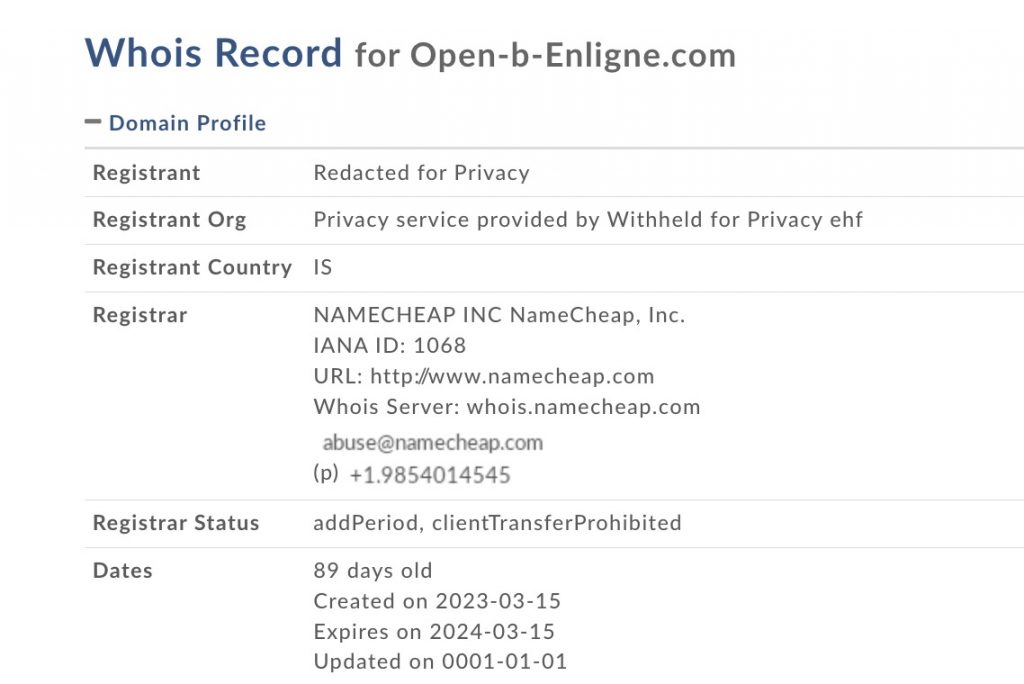Click the IANA ID: 1068 line

[389, 346]
